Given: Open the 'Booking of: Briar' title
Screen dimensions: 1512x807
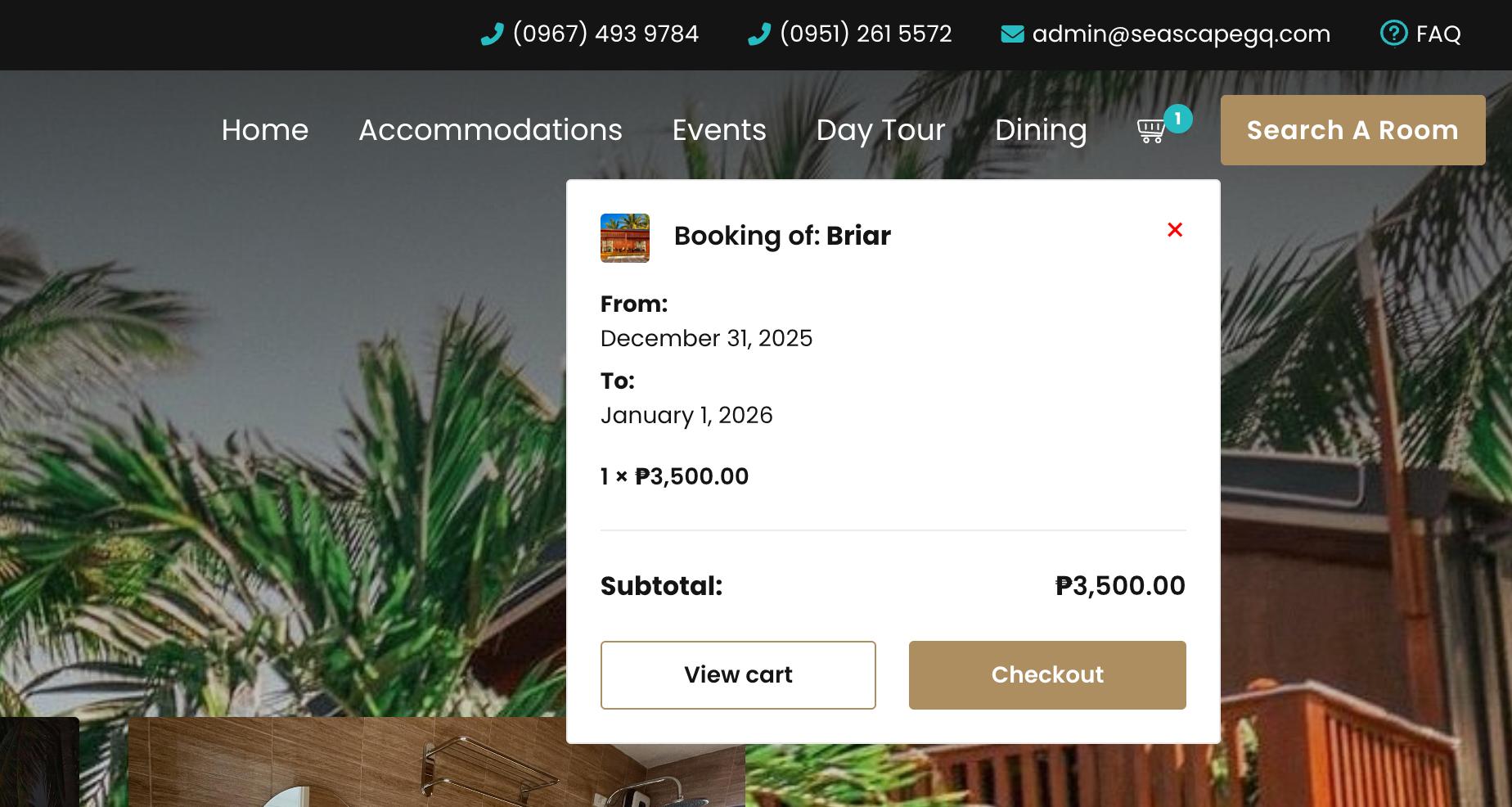Looking at the screenshot, I should 782,236.
